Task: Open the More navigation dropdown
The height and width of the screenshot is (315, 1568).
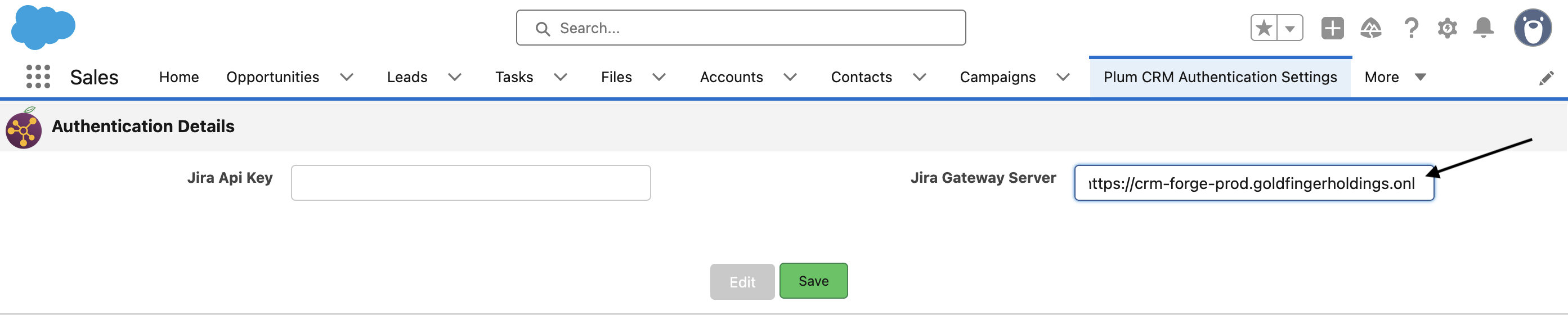Action: click(x=1395, y=77)
